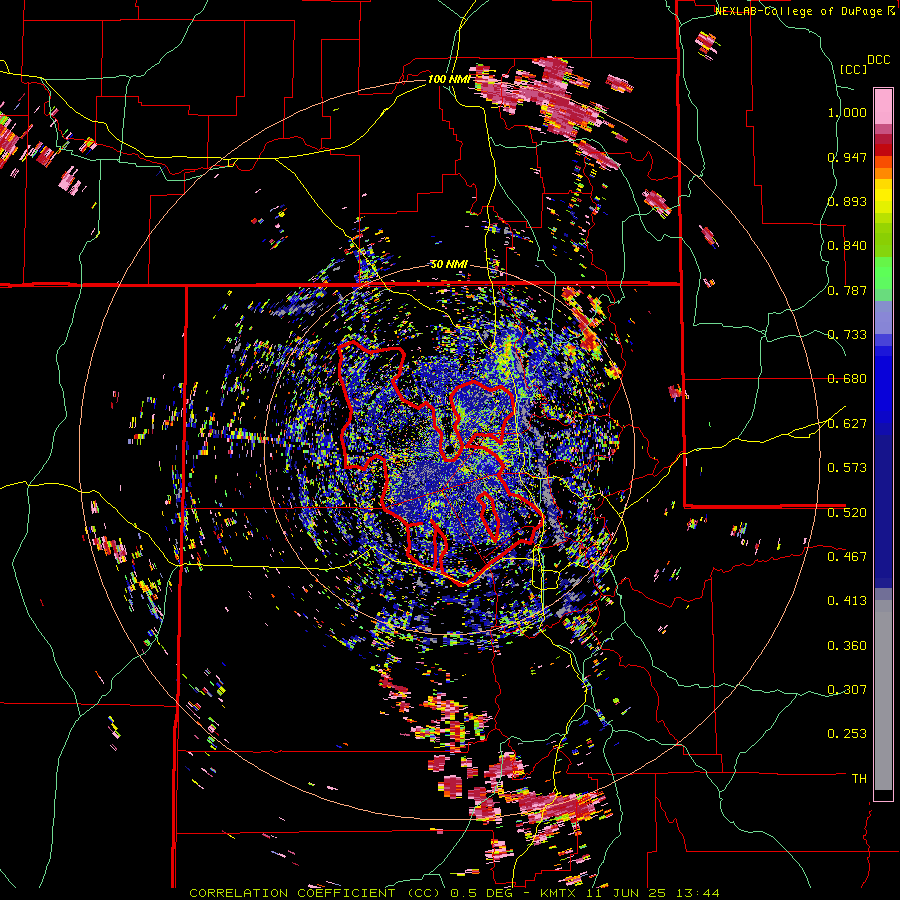
Task: Click the 1.000 legend value
Action: 847,112
